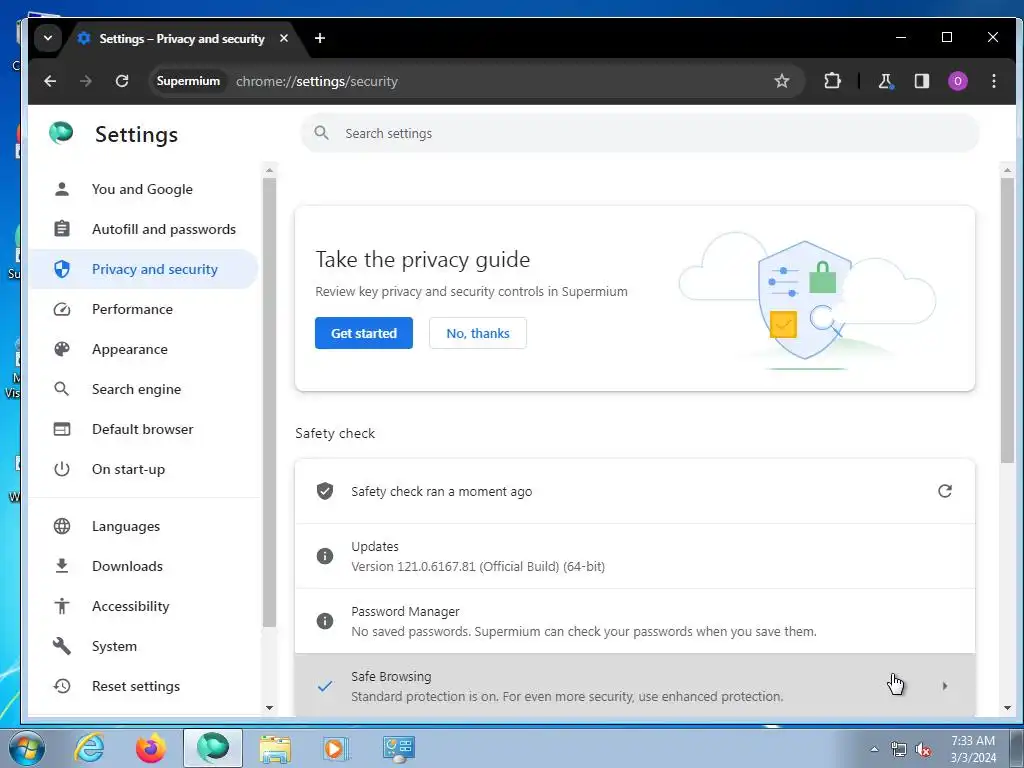The image size is (1024, 768).
Task: Launch Firefox from taskbar
Action: 151,748
